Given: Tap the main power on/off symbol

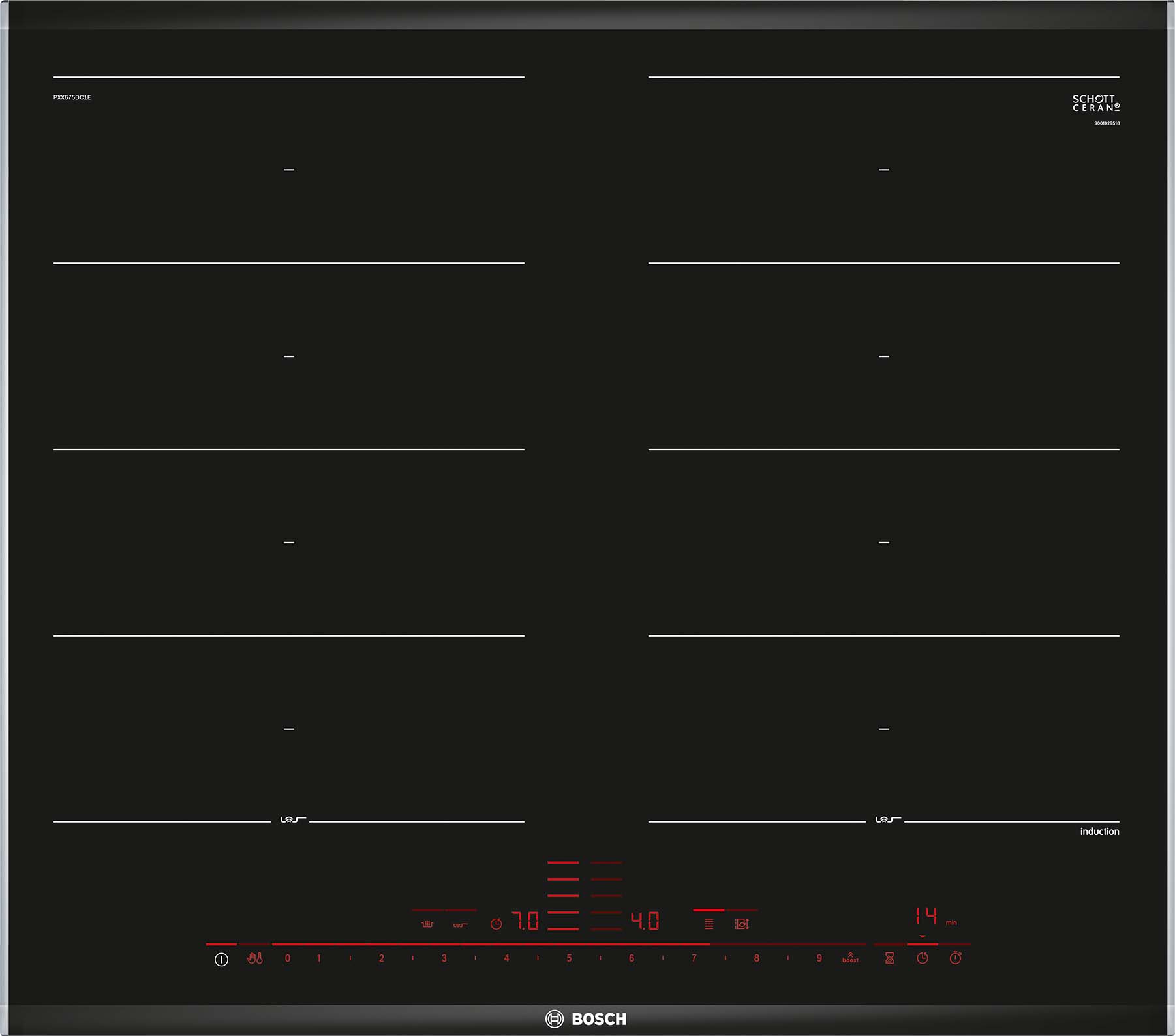Looking at the screenshot, I should click(x=221, y=960).
